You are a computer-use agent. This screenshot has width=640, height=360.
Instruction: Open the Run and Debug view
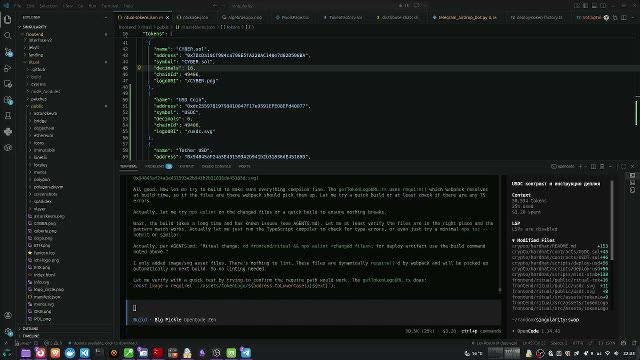[8, 68]
